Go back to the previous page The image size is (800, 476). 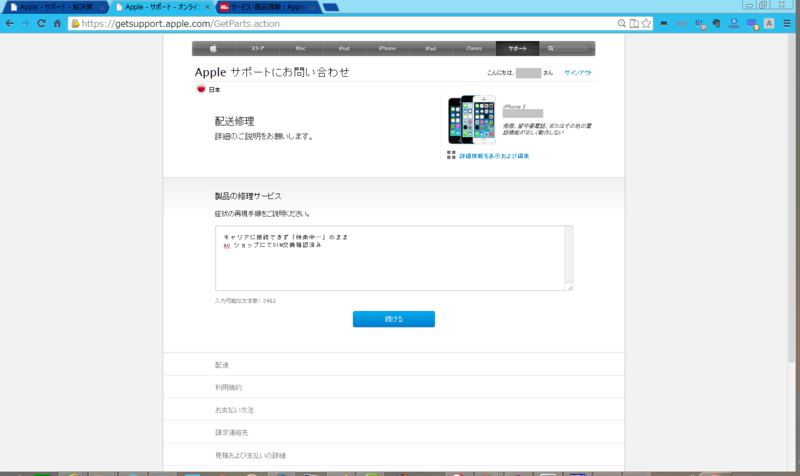[10, 23]
